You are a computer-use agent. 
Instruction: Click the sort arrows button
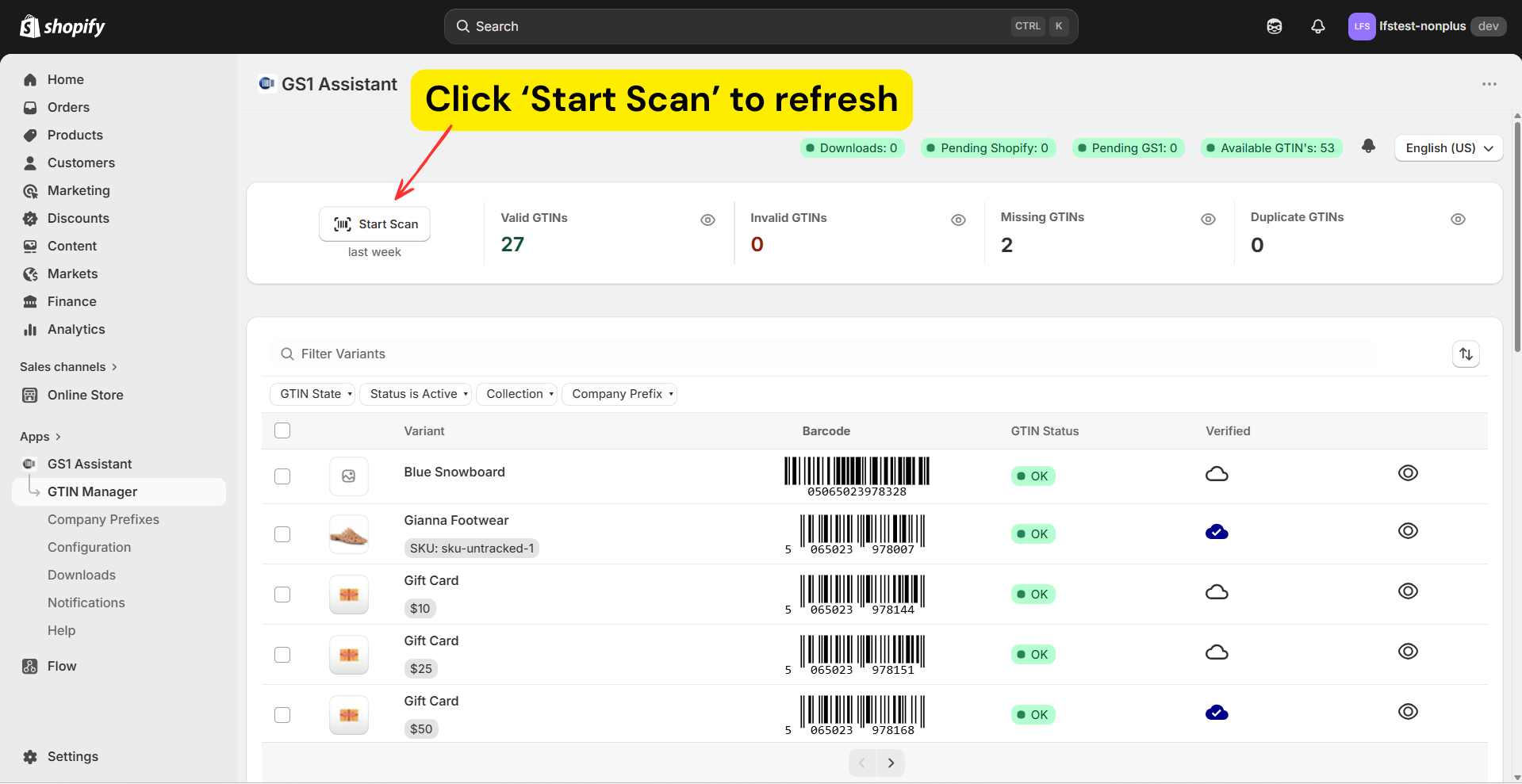pyautogui.click(x=1466, y=354)
